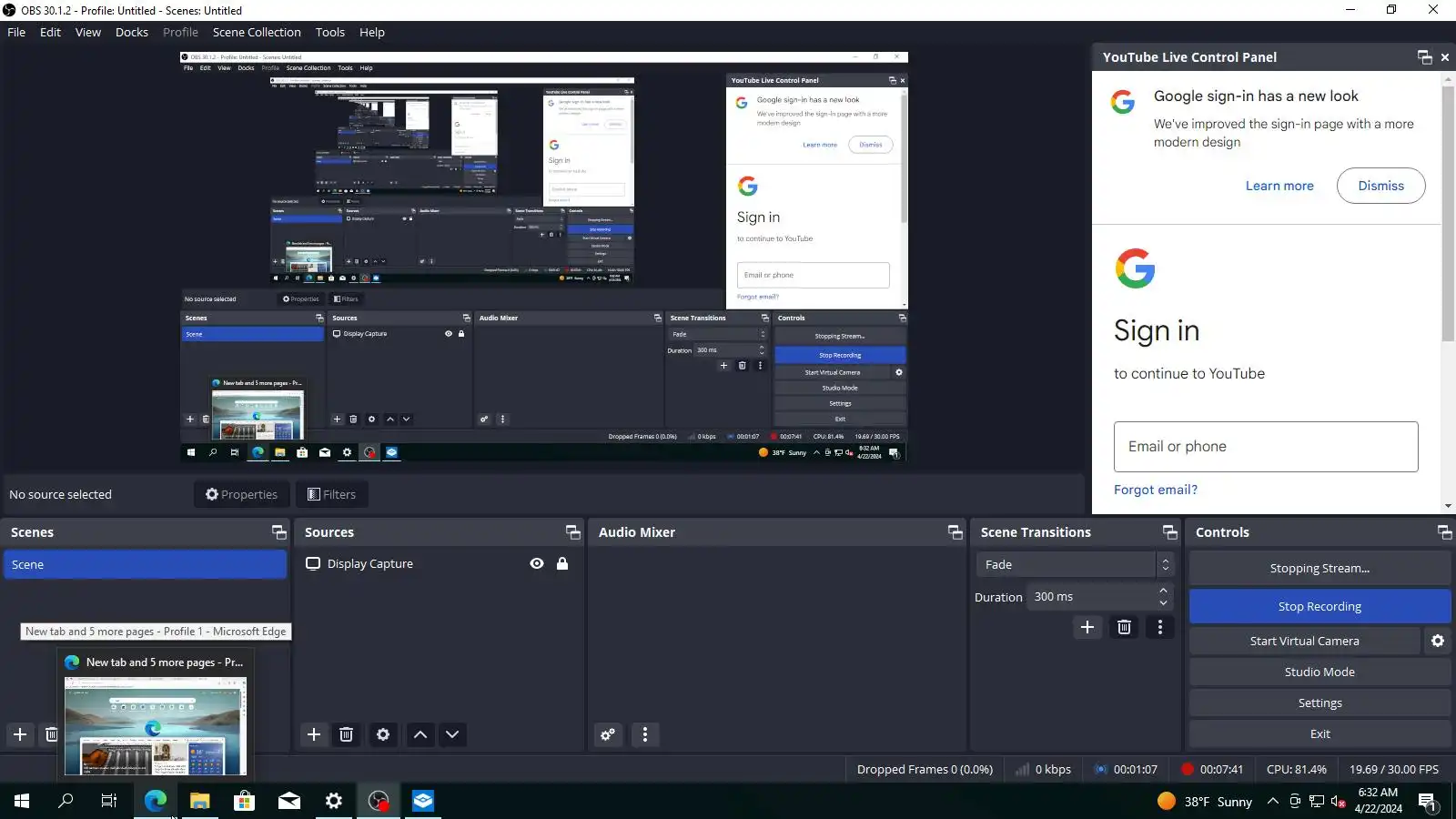Viewport: 1456px width, 819px height.
Task: Click the Stop Recording button
Action: pyautogui.click(x=1319, y=607)
